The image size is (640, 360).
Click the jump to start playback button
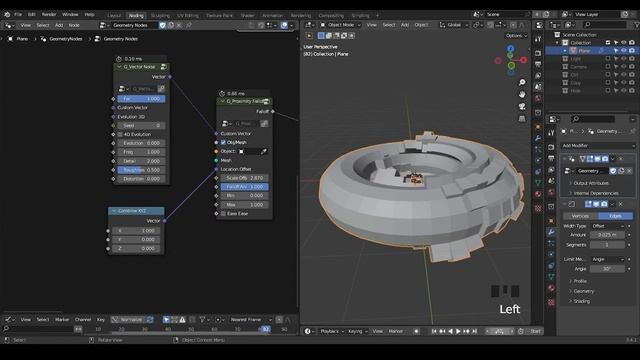[x=434, y=331]
